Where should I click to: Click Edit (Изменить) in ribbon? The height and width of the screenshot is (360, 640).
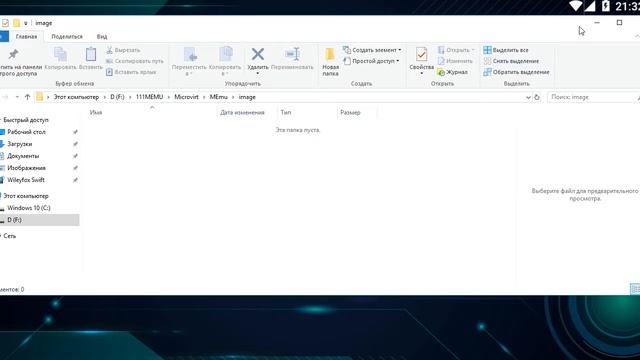pos(455,61)
